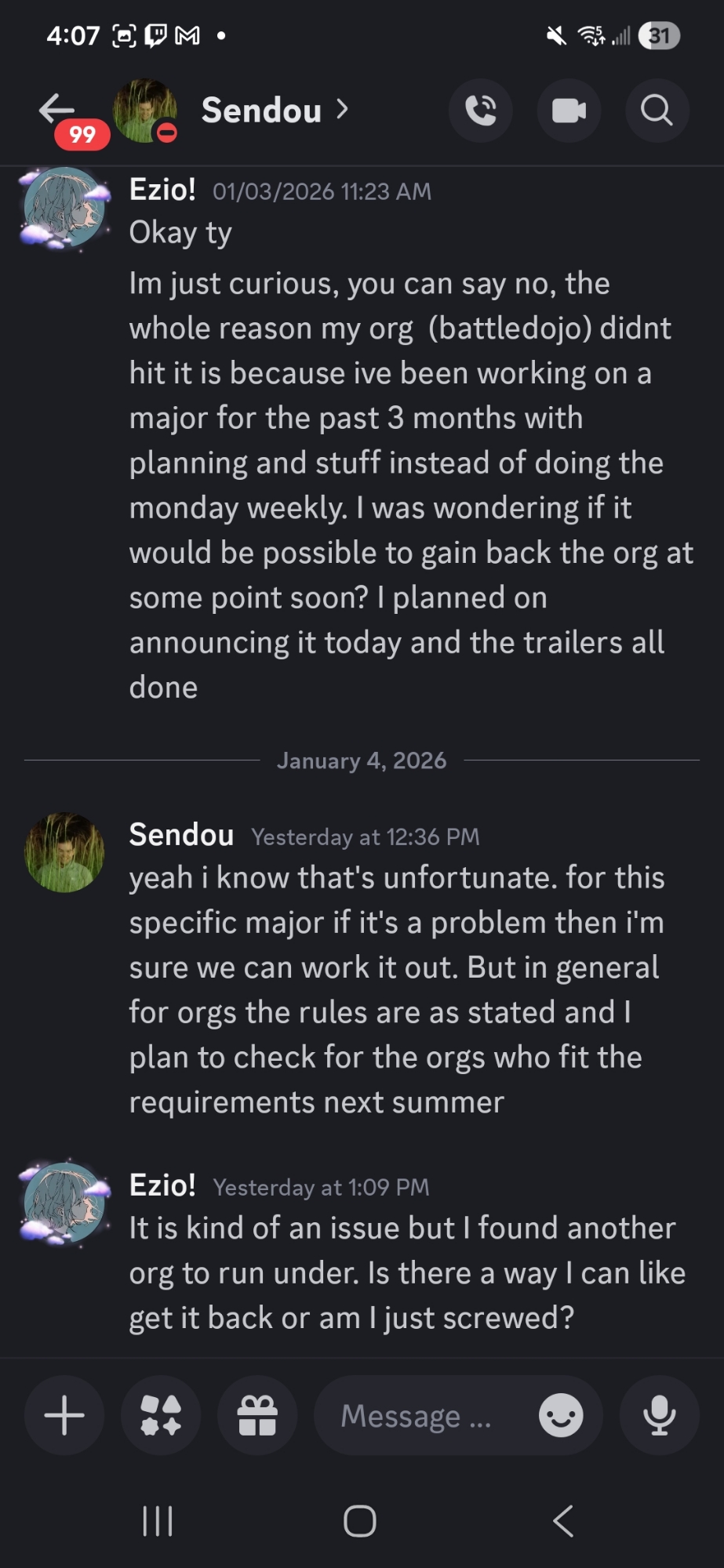Start a voice call with Sendou
Viewport: 724px width, 1568px height.
480,111
